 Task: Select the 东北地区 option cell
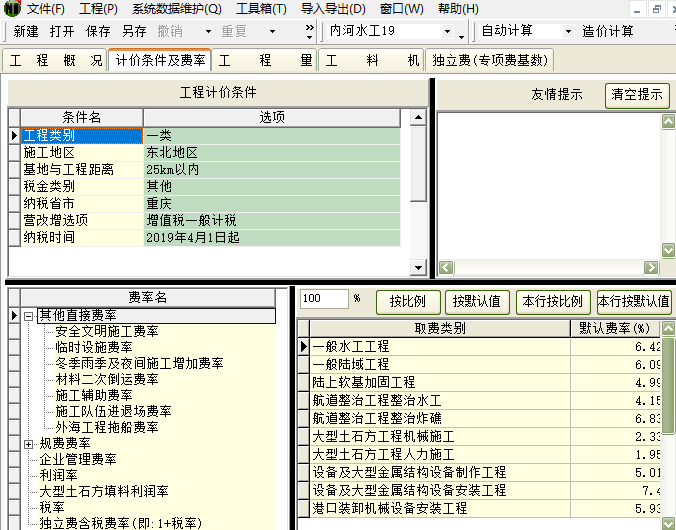pos(272,152)
